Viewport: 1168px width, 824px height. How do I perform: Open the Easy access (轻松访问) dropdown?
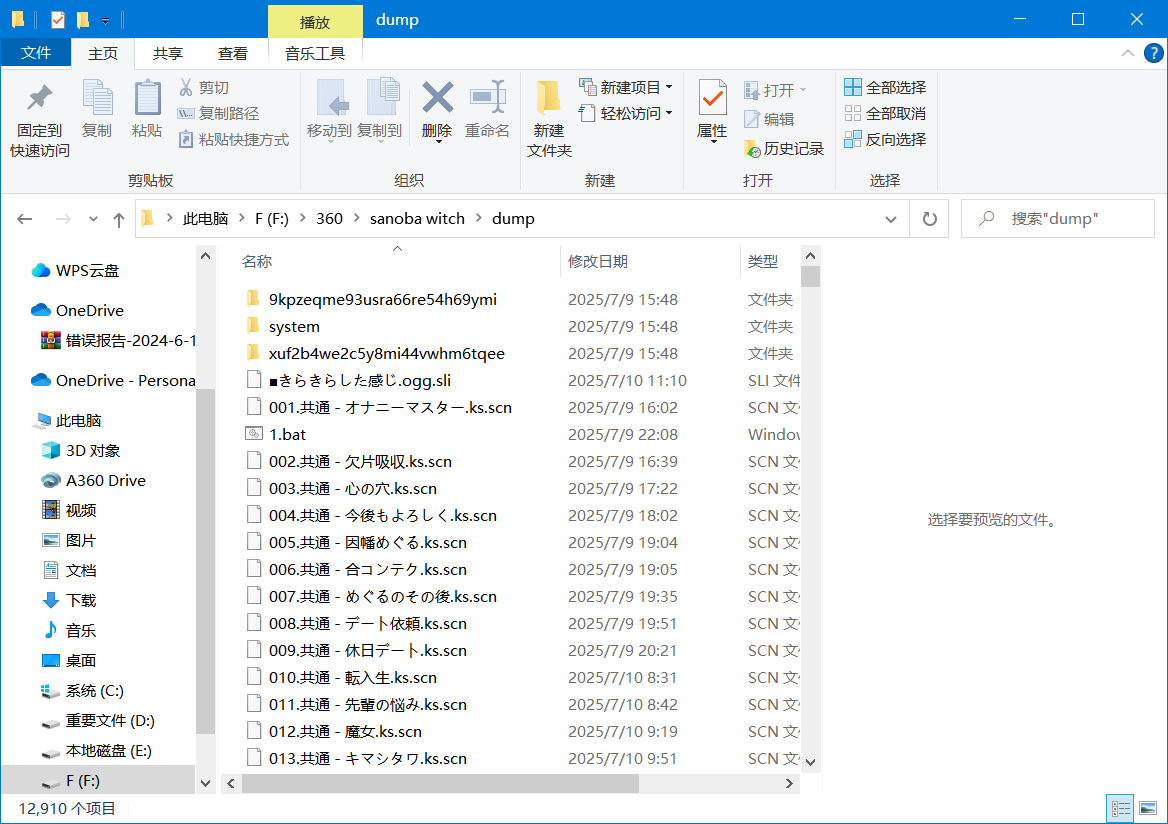(x=626, y=114)
